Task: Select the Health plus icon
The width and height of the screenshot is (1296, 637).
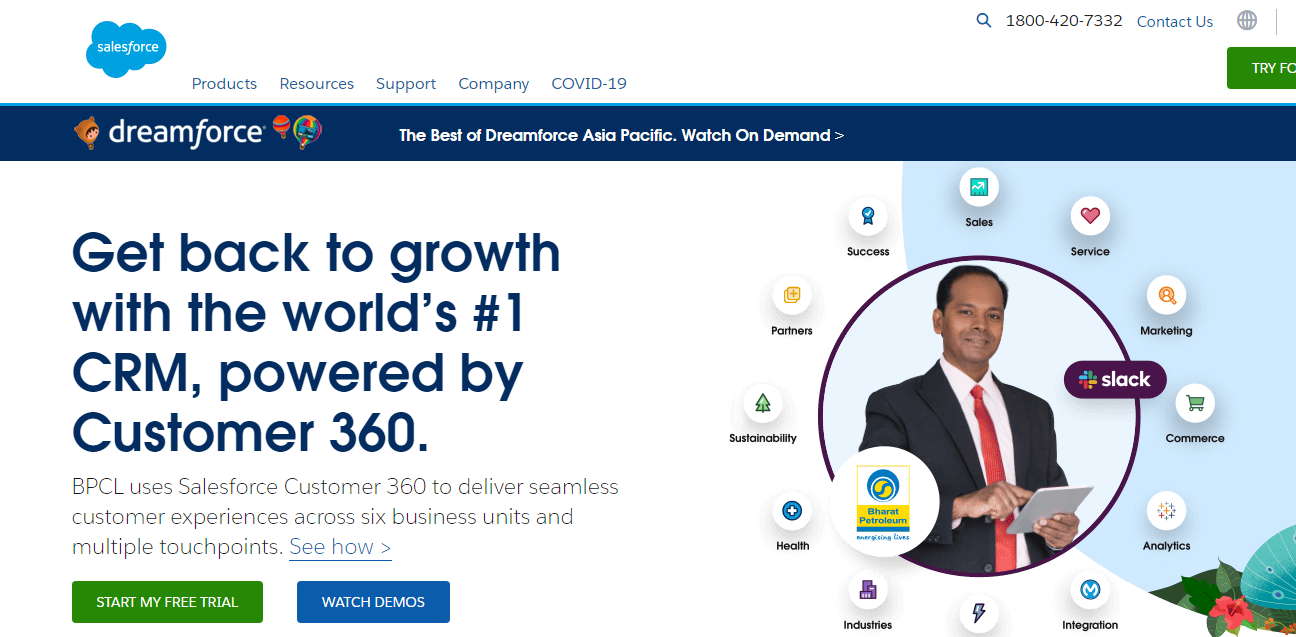Action: [792, 511]
